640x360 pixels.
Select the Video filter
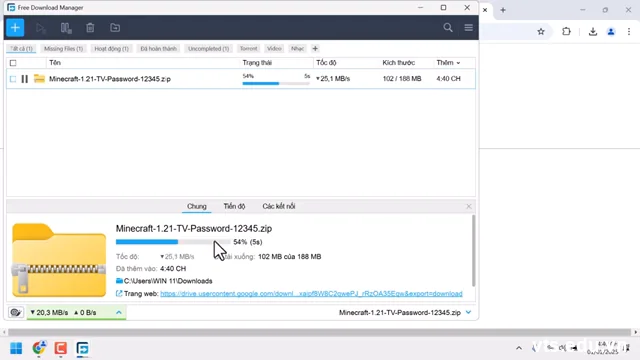click(x=274, y=49)
